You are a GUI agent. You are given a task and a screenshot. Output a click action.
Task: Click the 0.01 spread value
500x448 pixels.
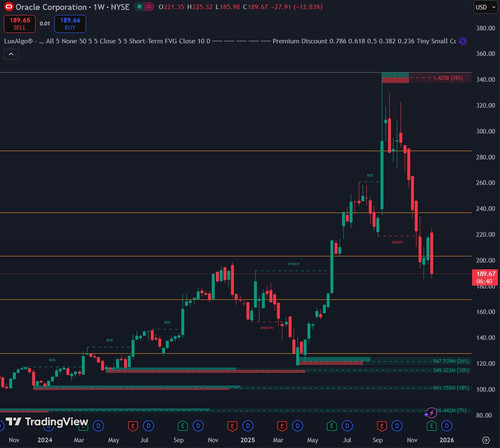(45, 24)
